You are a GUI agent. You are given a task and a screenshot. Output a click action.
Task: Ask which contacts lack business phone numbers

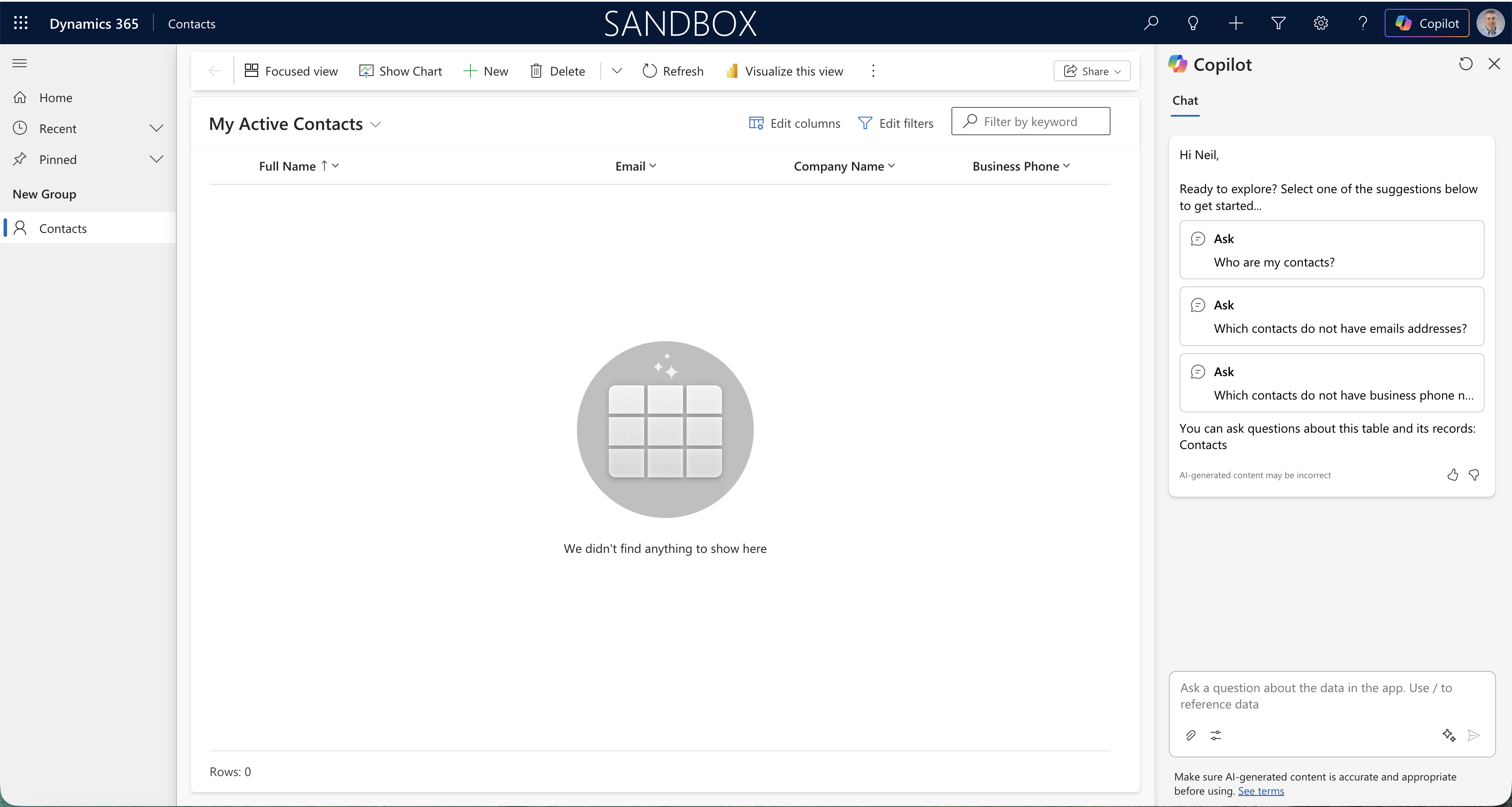pos(1332,383)
